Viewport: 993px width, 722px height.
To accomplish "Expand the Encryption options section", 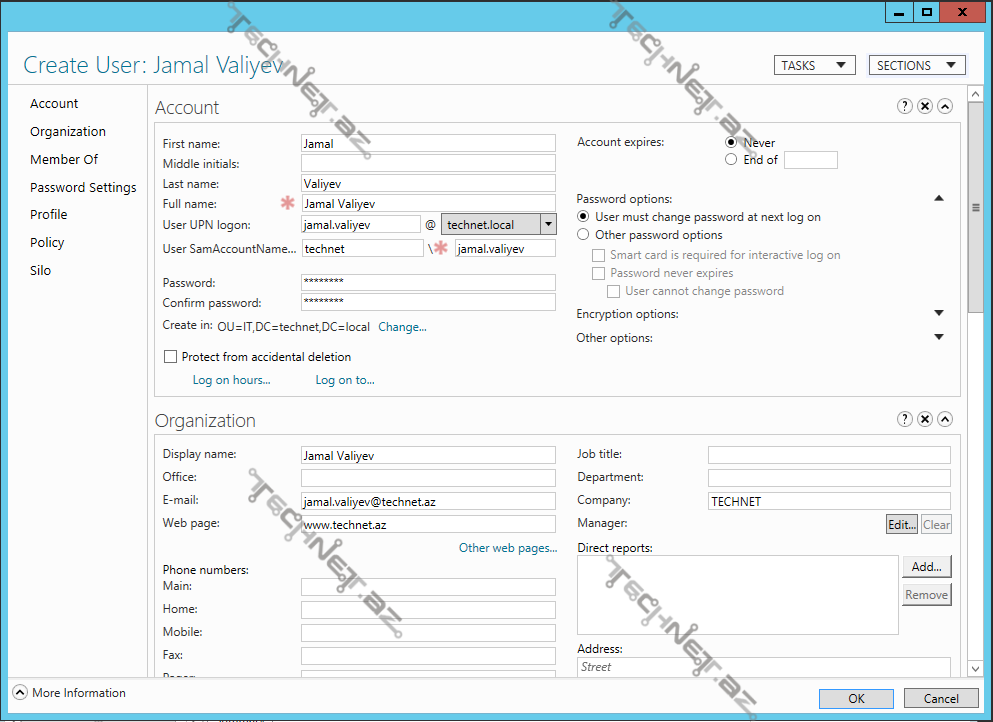I will tap(938, 313).
